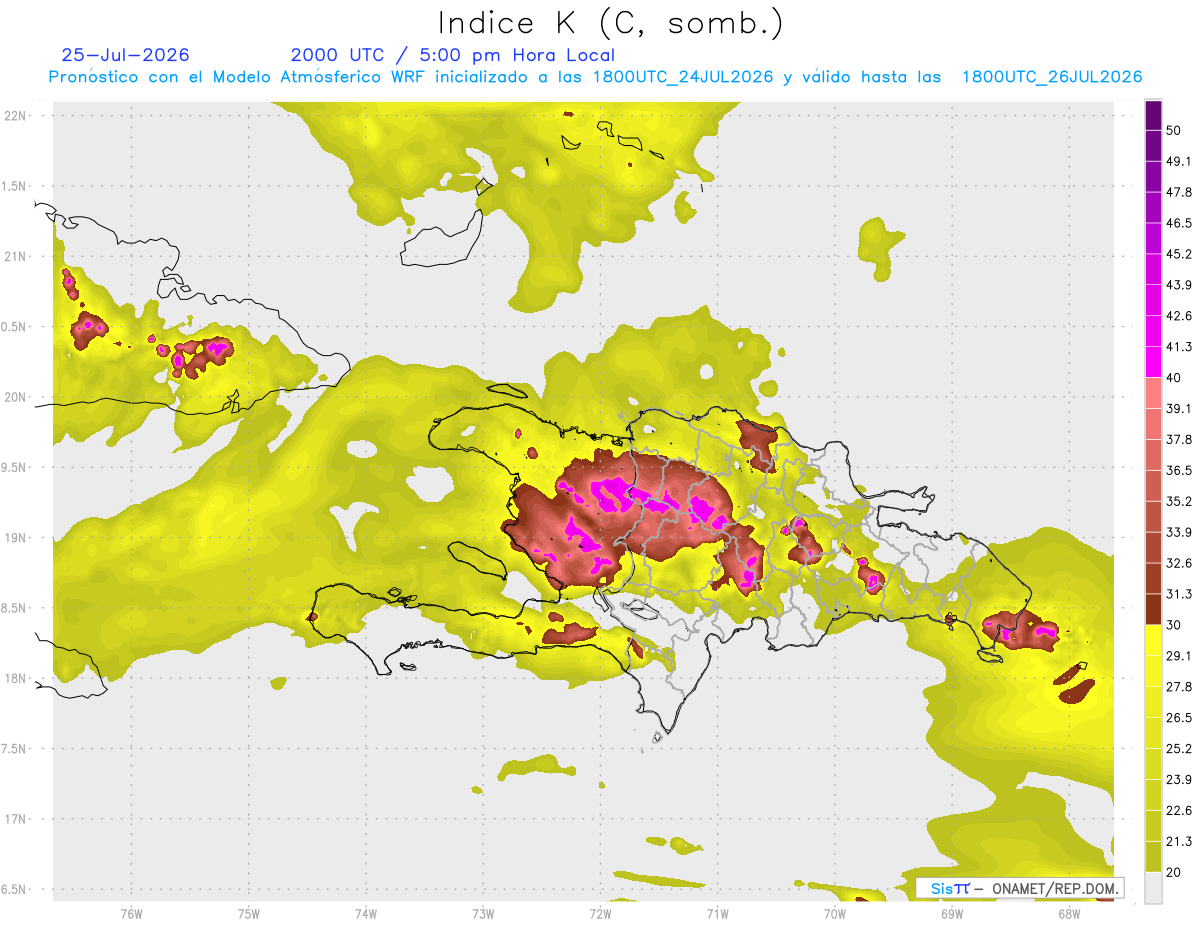Screen dimensions: 1200x927
Task: Click the legend value "41.3"
Action: point(1179,347)
